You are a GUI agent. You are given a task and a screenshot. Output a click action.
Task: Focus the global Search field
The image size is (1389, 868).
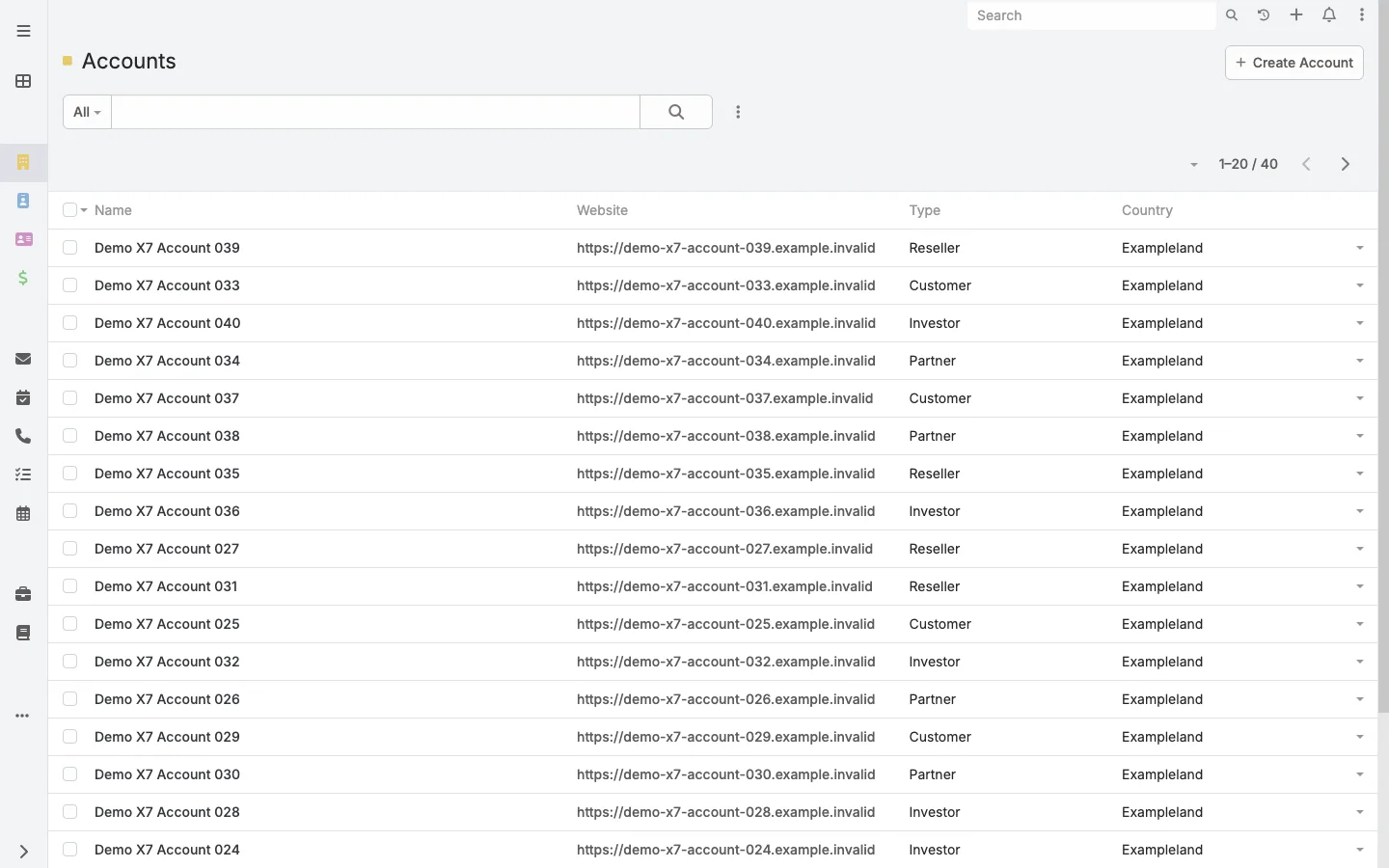point(1091,15)
